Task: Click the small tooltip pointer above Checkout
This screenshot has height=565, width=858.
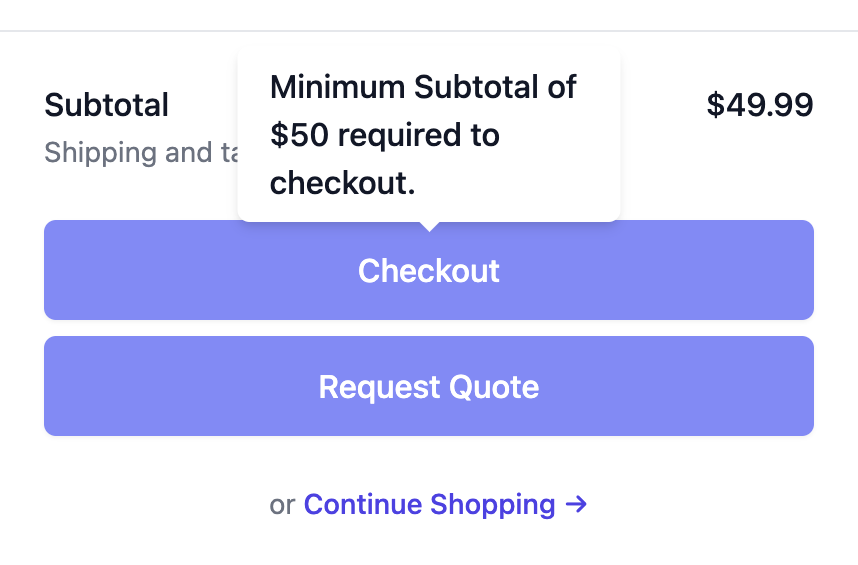Action: [x=429, y=225]
